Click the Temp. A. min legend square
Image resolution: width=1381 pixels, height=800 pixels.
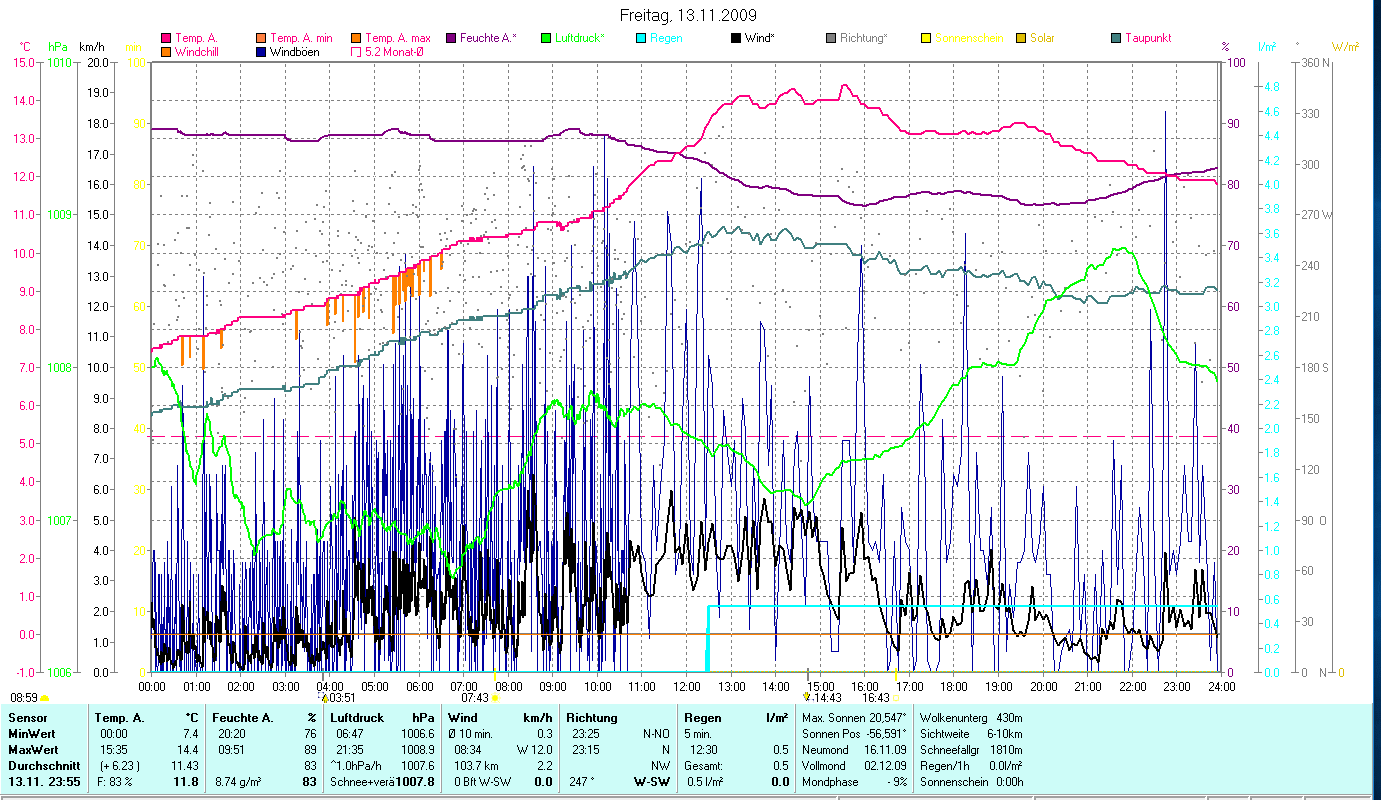pyautogui.click(x=262, y=38)
